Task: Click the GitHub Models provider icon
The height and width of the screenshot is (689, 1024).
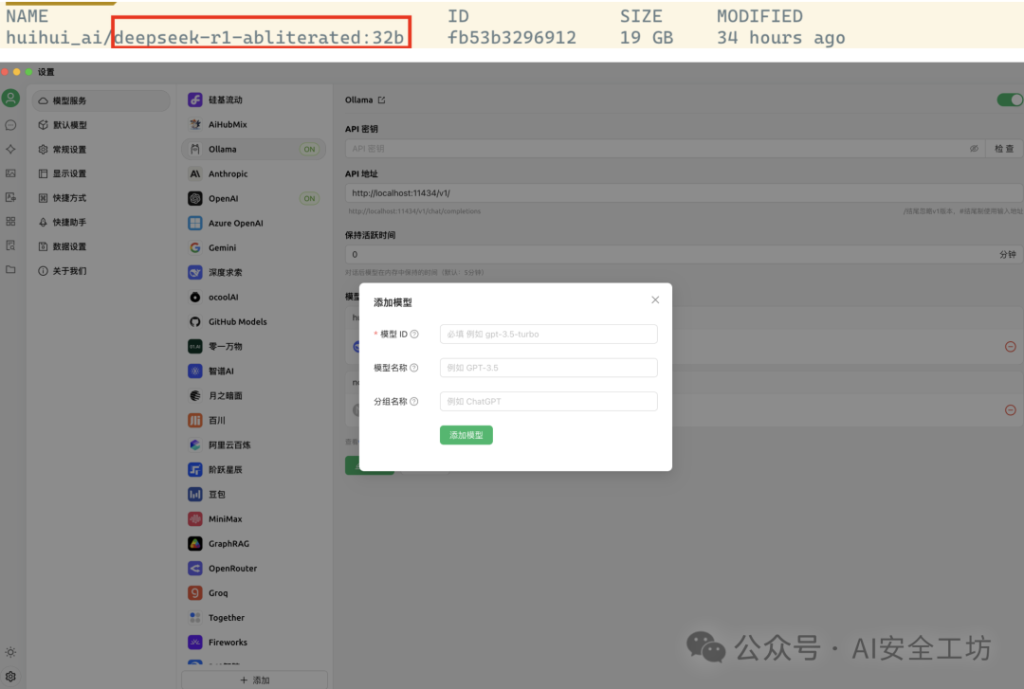Action: coord(194,321)
